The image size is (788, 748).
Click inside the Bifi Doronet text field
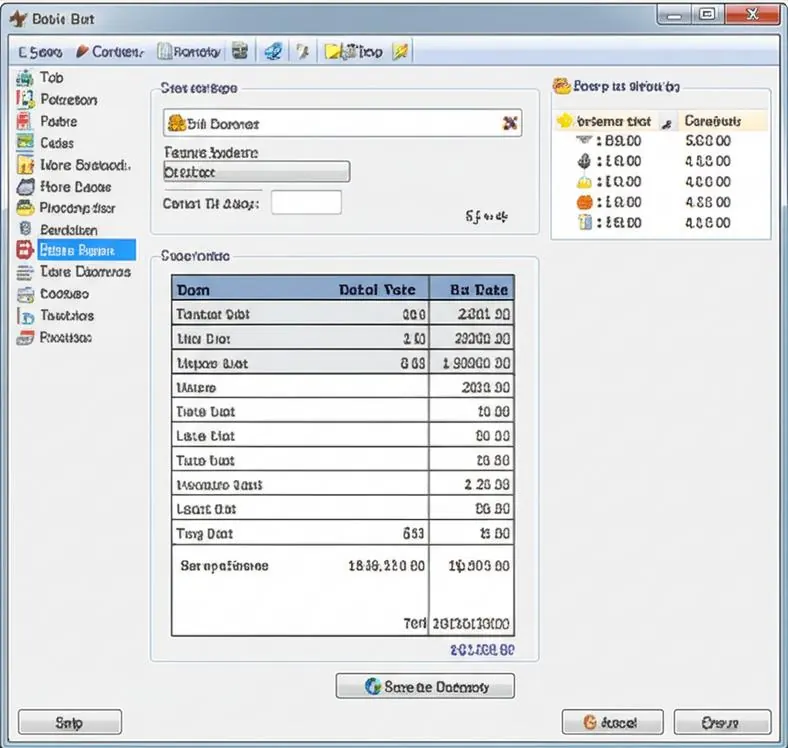click(x=342, y=123)
